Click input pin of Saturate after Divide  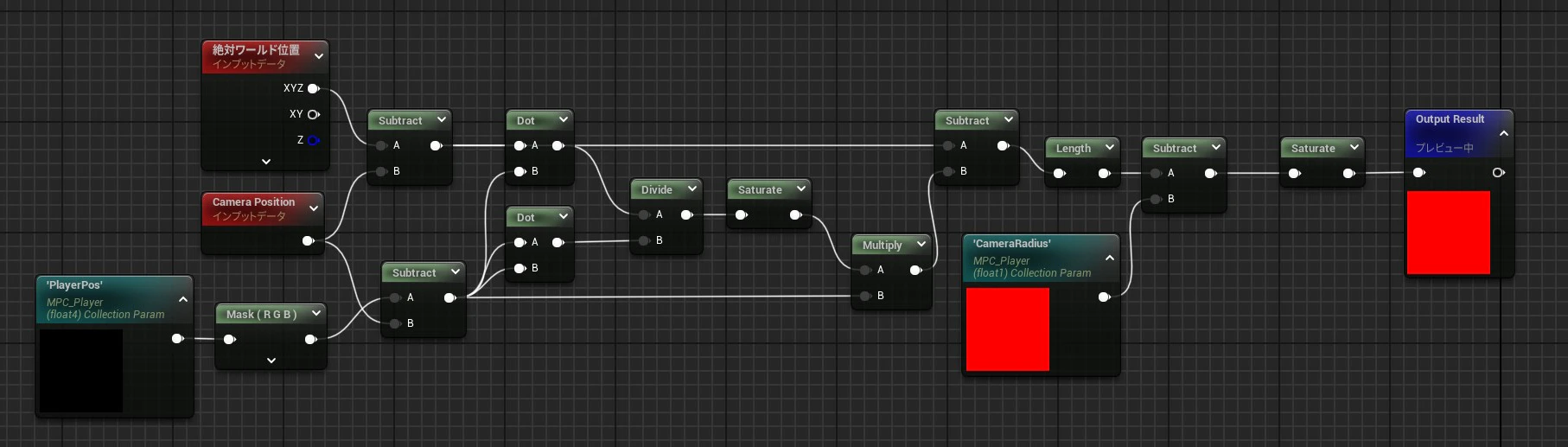point(742,214)
